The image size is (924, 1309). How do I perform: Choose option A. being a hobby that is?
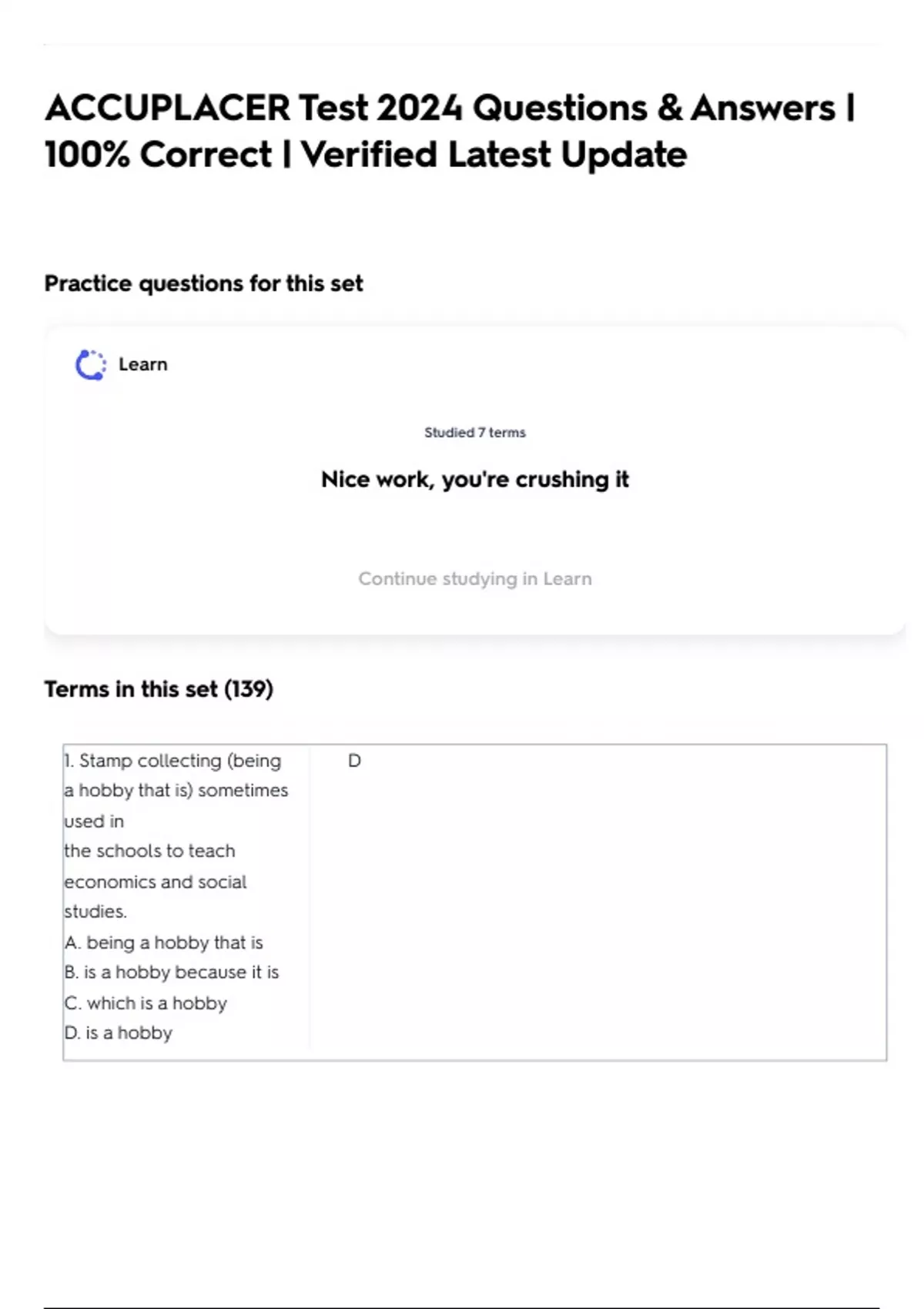pyautogui.click(x=164, y=942)
